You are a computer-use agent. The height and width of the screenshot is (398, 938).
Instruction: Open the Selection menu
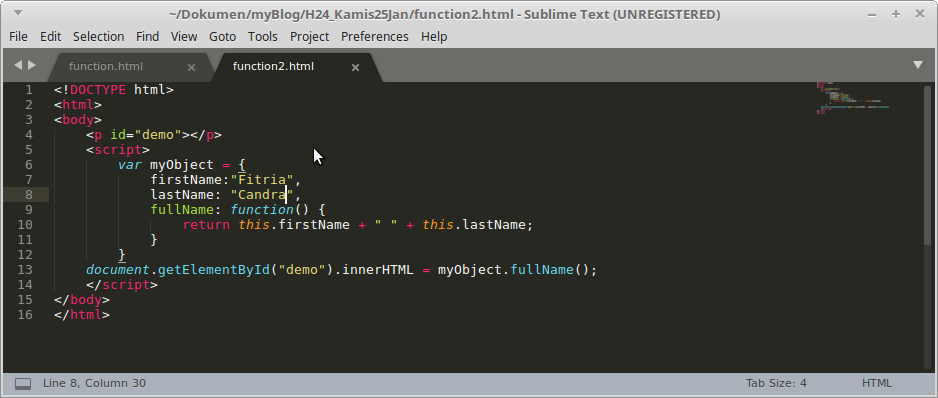point(98,37)
